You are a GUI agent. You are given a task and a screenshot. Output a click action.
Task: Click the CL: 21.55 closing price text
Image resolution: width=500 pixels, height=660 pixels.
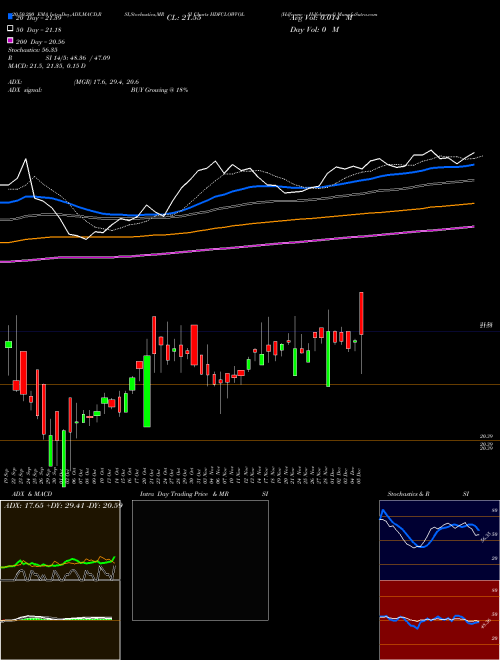point(184,18)
